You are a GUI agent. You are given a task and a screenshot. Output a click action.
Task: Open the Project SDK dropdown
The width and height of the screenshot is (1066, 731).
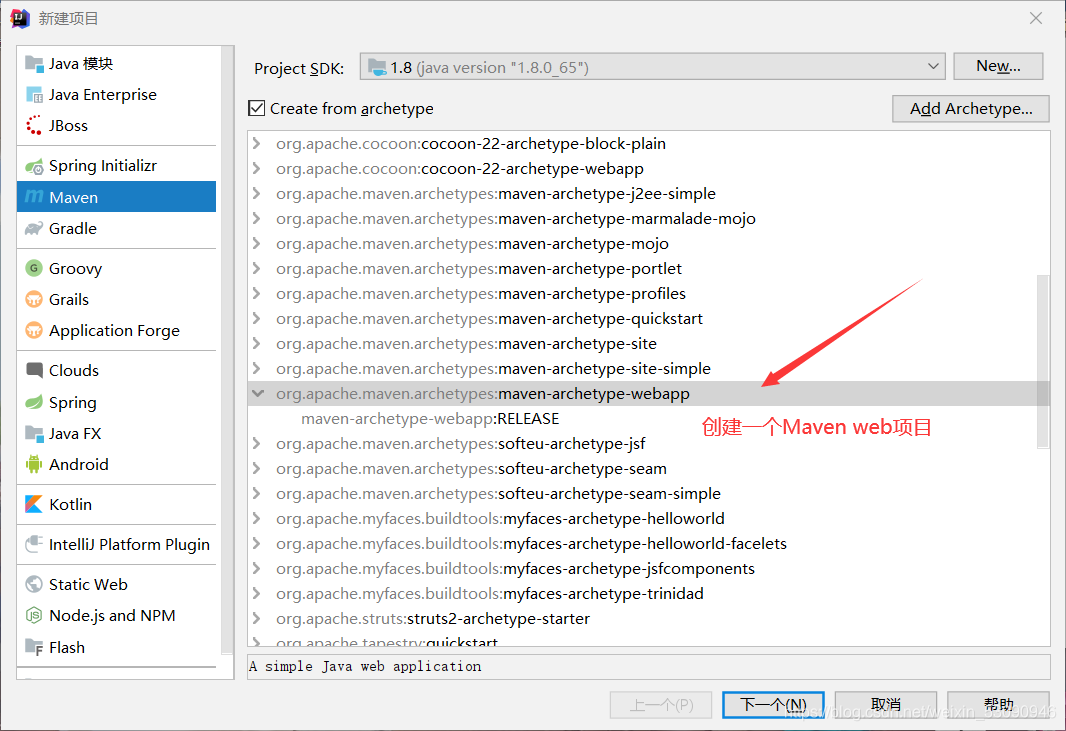pos(653,67)
